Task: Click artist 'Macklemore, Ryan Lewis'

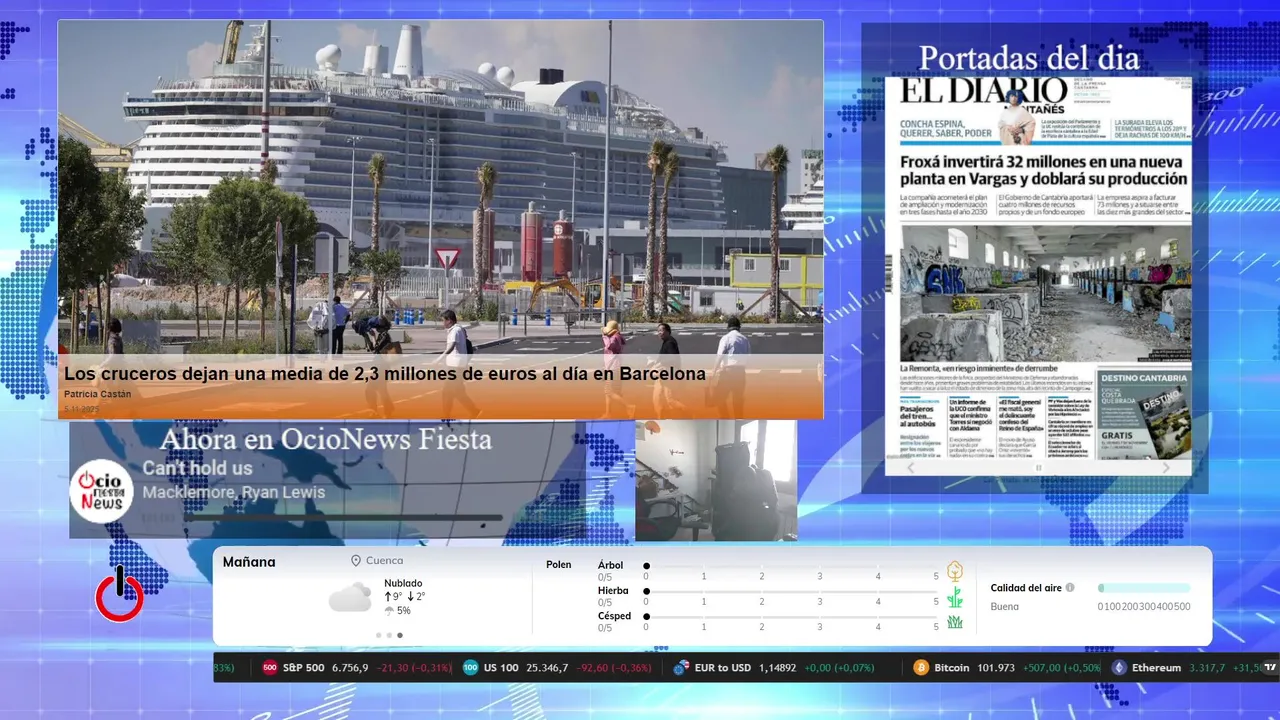Action: pos(233,492)
